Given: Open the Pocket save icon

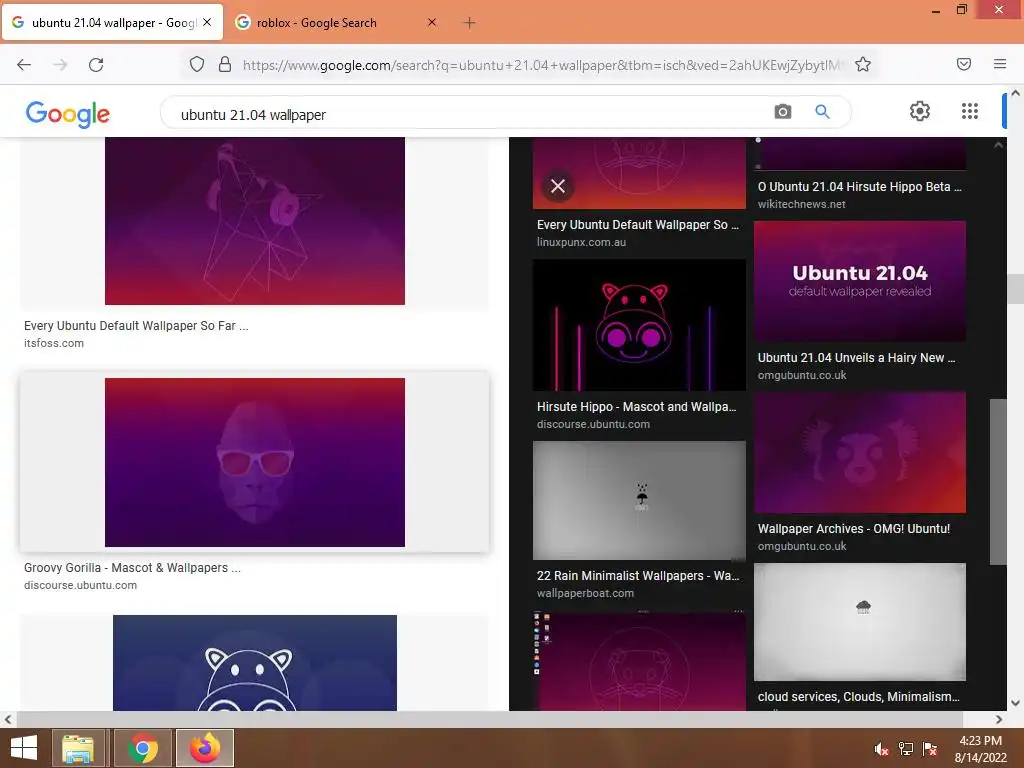Looking at the screenshot, I should coord(964,64).
